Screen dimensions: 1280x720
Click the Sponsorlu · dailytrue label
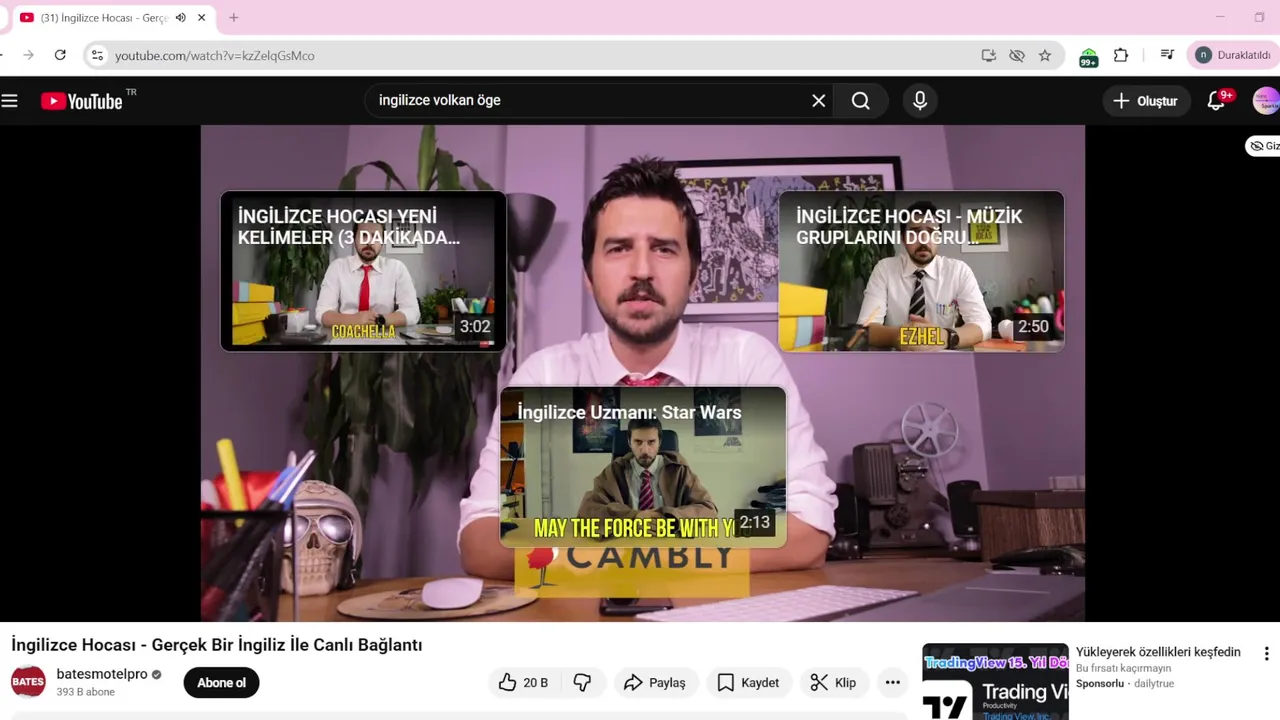point(1125,684)
